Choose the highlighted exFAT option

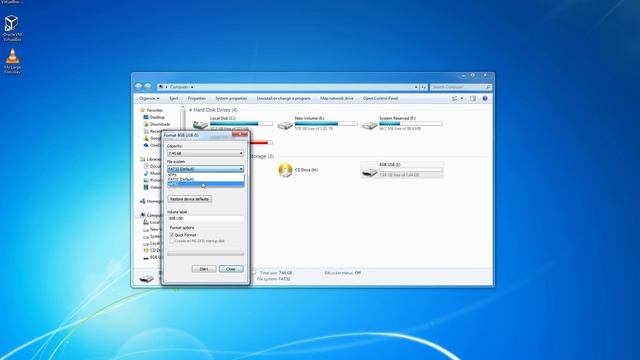205,184
